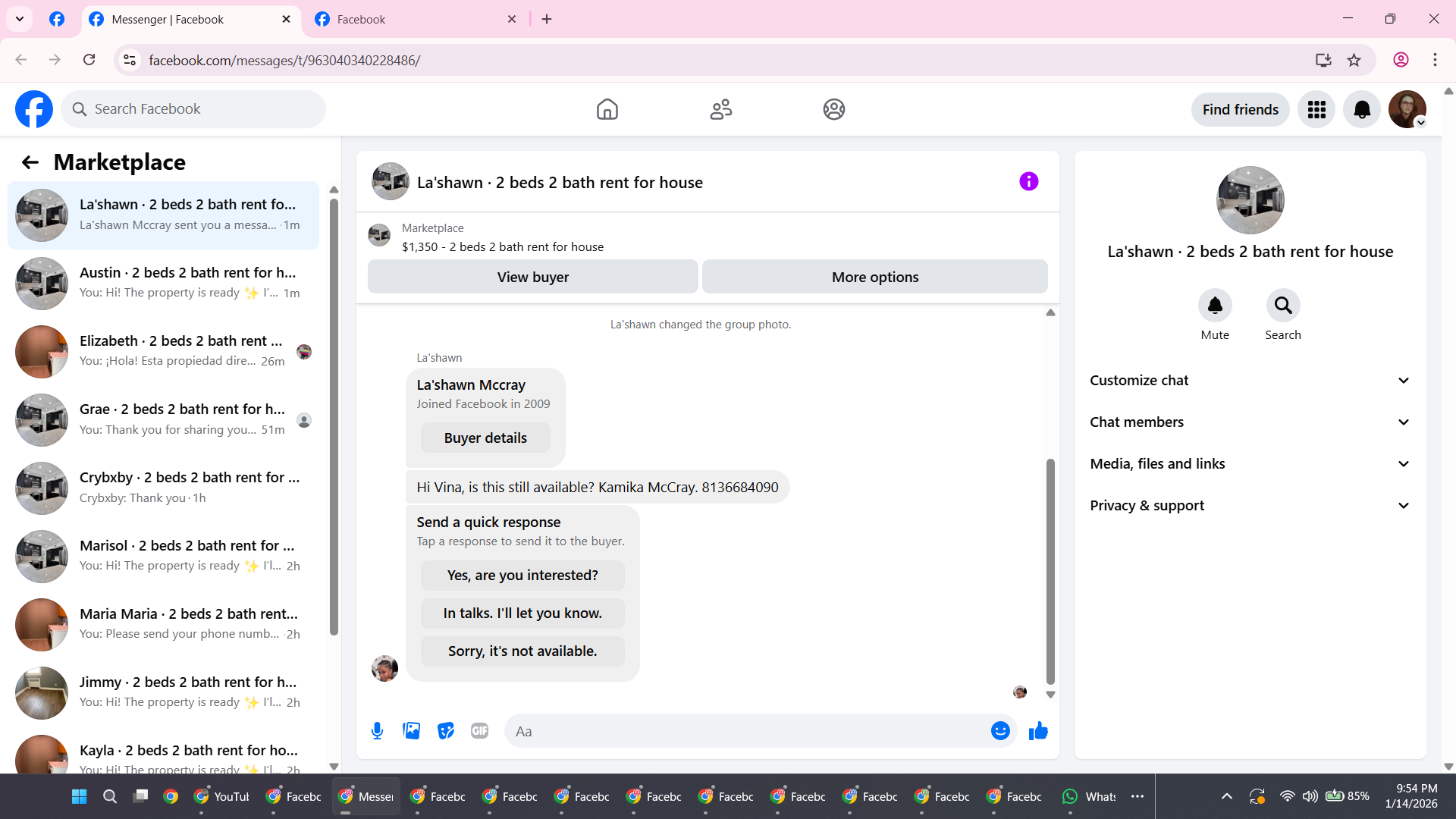
Task: Open Facebook notifications bell
Action: [x=1361, y=110]
